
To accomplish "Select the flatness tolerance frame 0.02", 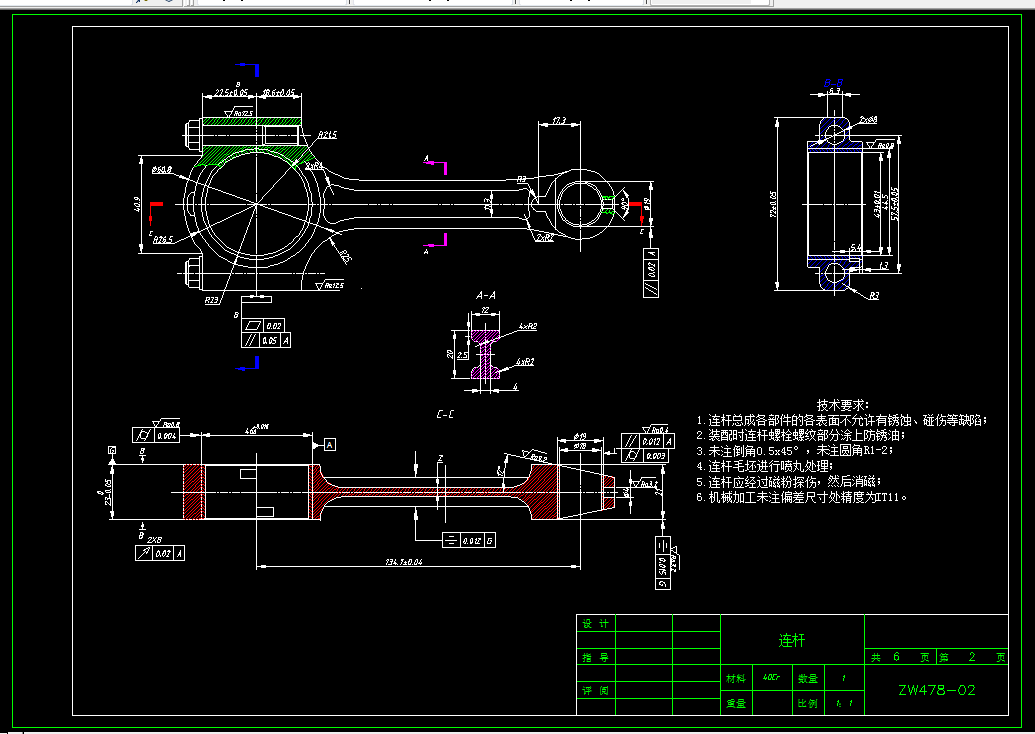I will [x=263, y=326].
